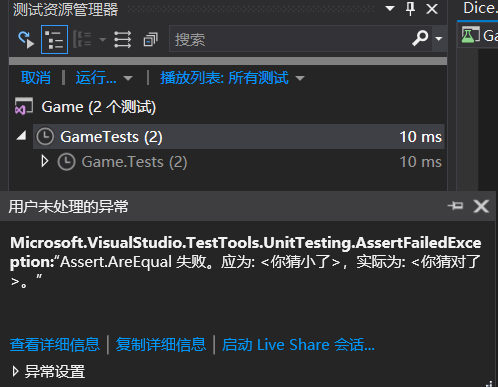Click the 取消 link
The width and height of the screenshot is (498, 387).
click(36, 78)
